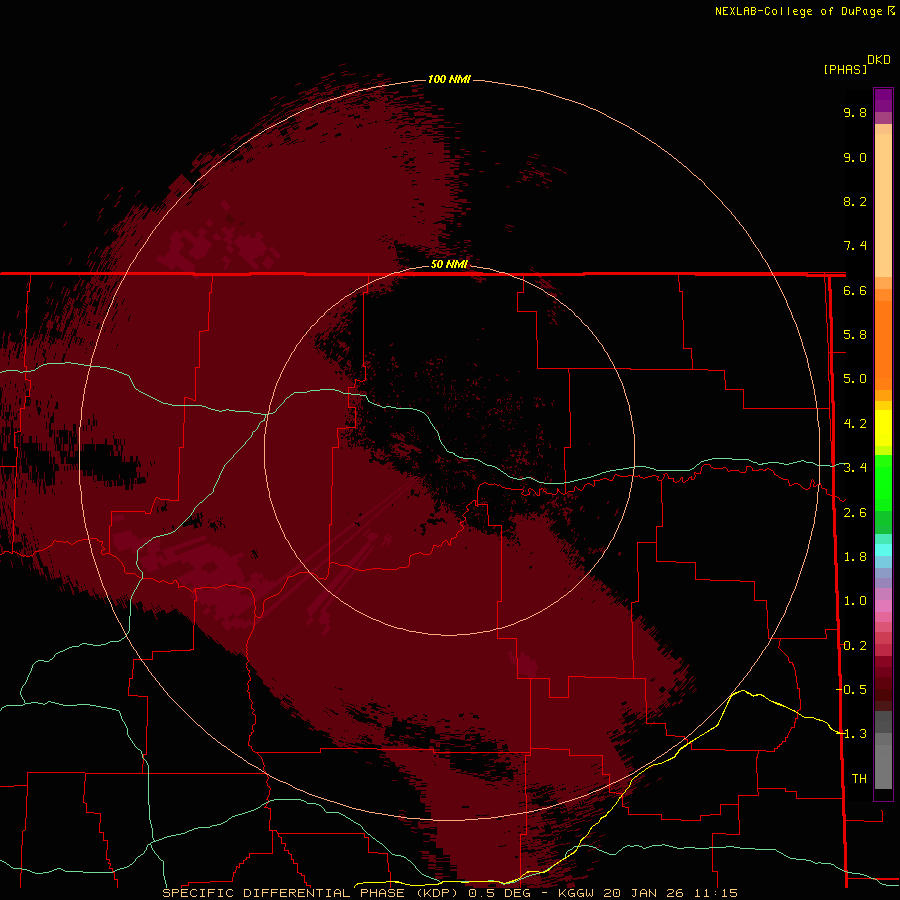The width and height of the screenshot is (900, 900).
Task: Click the -0.5 legend value
Action: tap(852, 690)
